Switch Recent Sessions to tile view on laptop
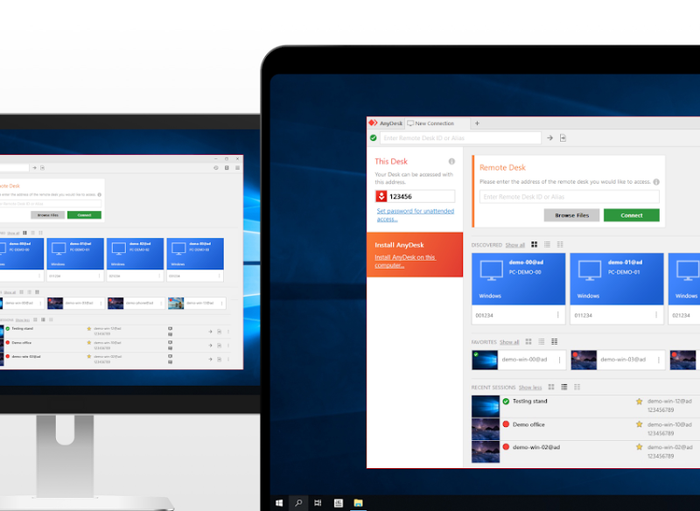700x511 pixels. click(x=551, y=387)
